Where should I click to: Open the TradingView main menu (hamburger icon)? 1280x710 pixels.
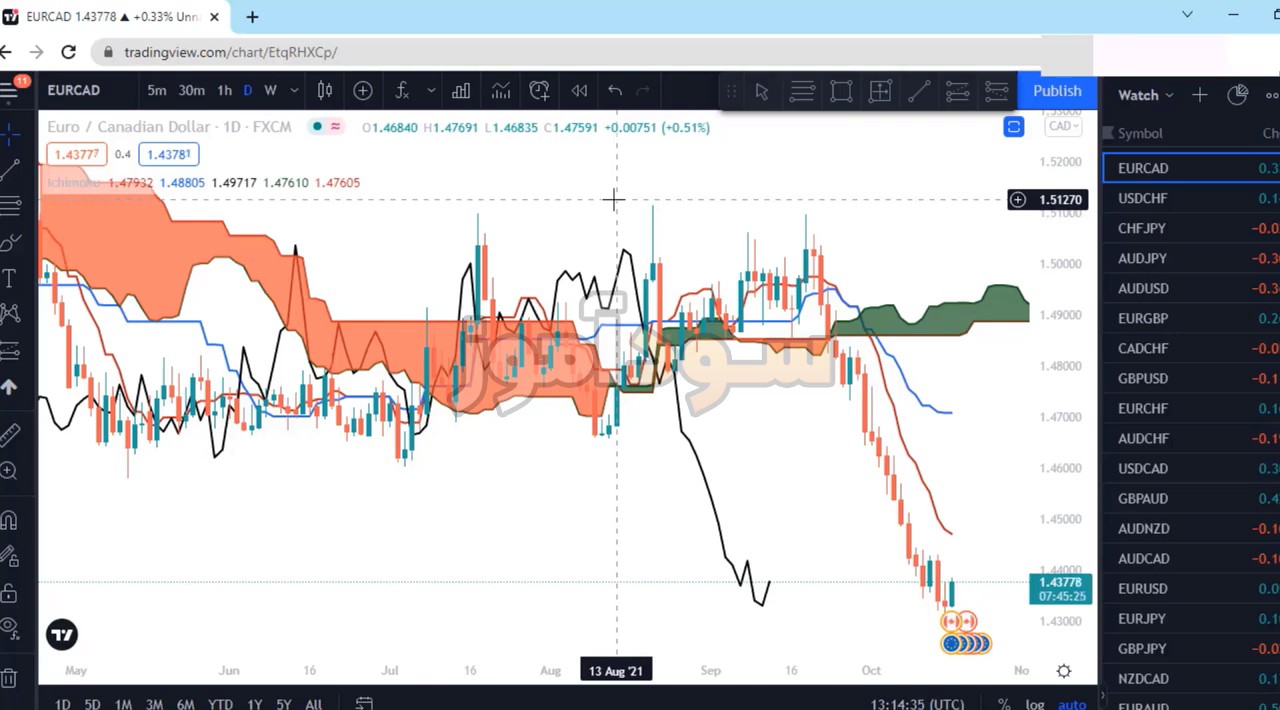tap(10, 90)
